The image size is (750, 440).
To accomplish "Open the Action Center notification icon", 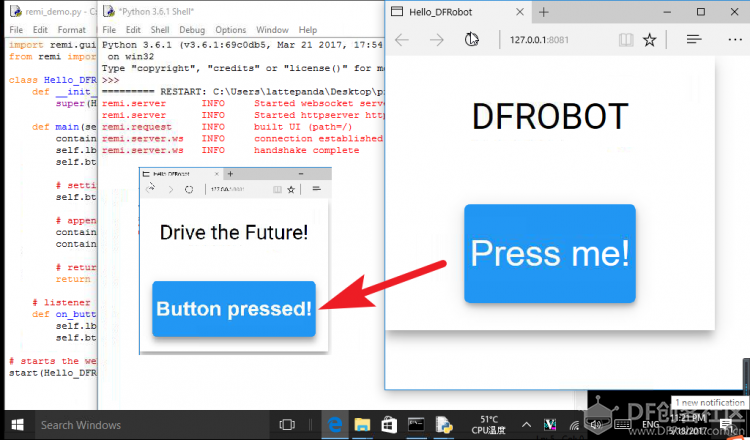I will (726, 425).
